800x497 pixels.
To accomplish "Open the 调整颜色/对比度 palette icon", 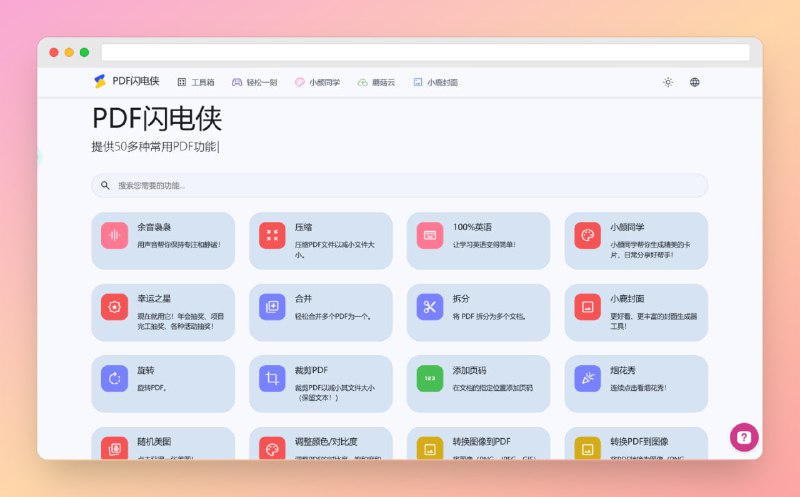I will [x=272, y=448].
